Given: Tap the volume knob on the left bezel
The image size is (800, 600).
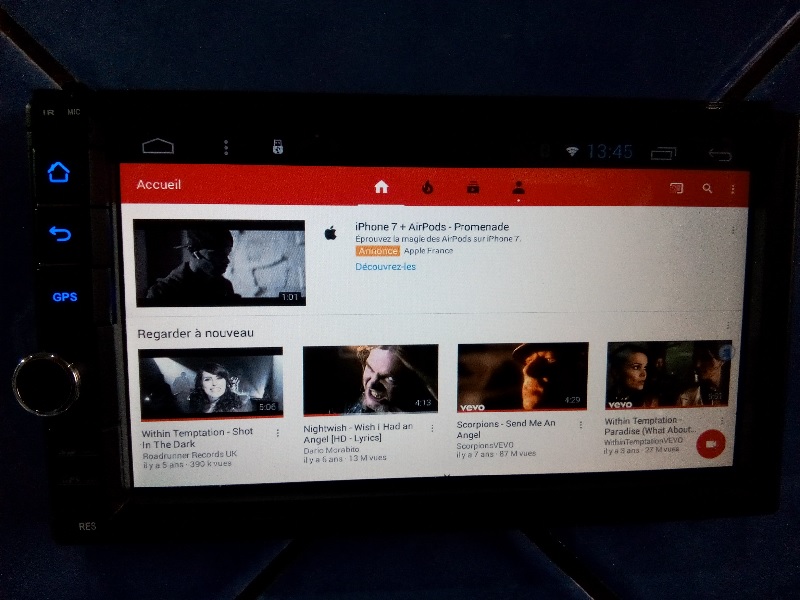Looking at the screenshot, I should (x=46, y=384).
